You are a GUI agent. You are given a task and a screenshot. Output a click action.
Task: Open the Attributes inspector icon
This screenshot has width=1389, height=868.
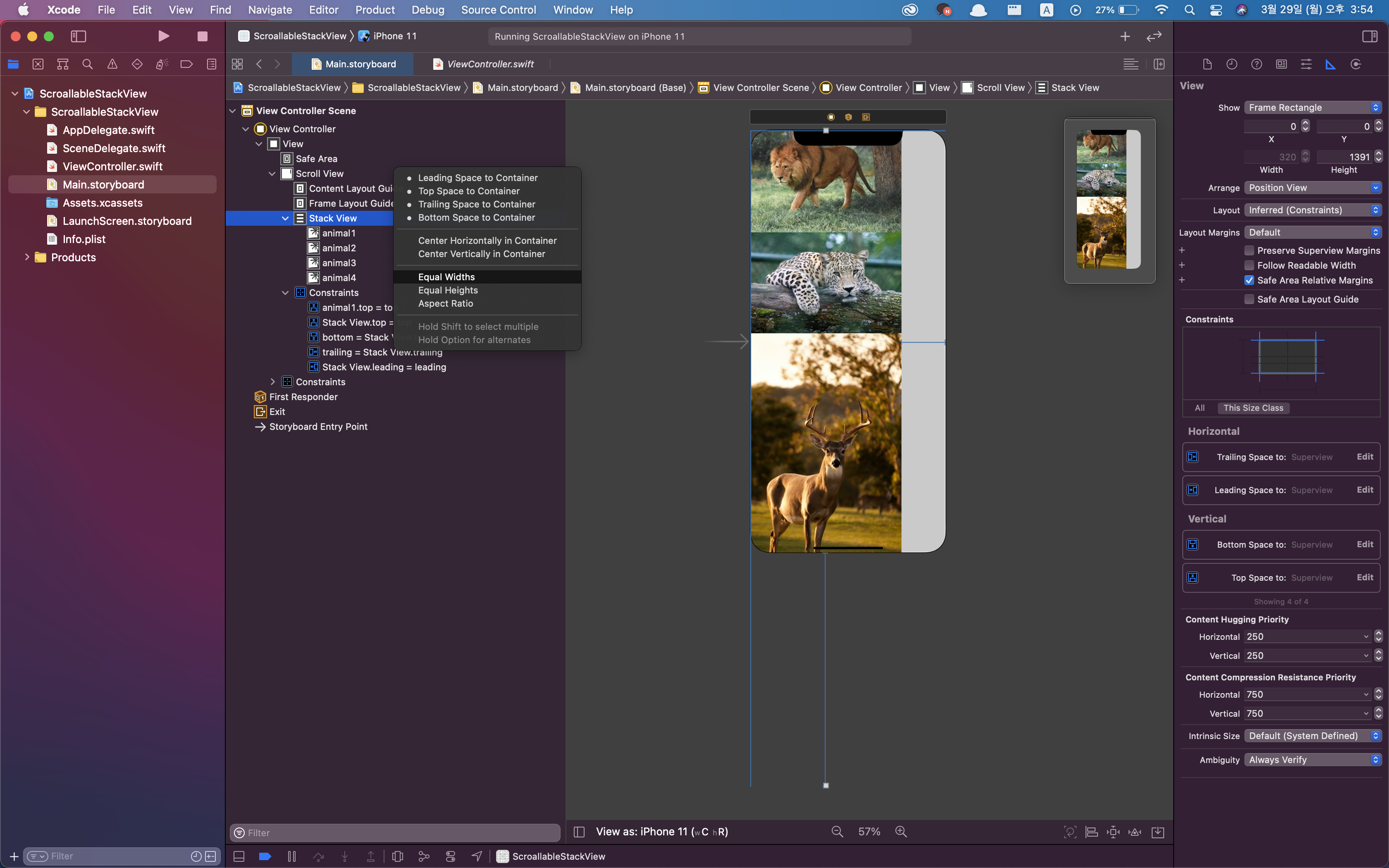pyautogui.click(x=1306, y=64)
